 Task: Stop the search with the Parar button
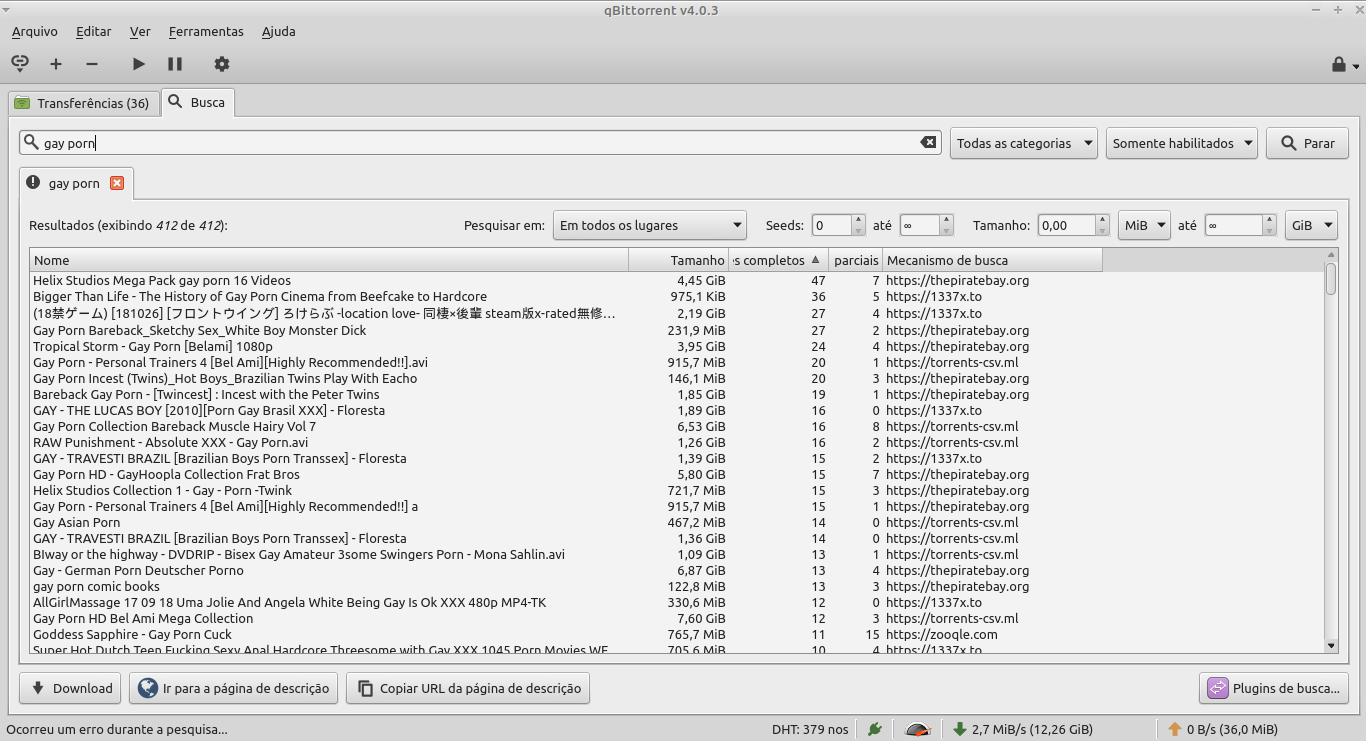click(1307, 142)
